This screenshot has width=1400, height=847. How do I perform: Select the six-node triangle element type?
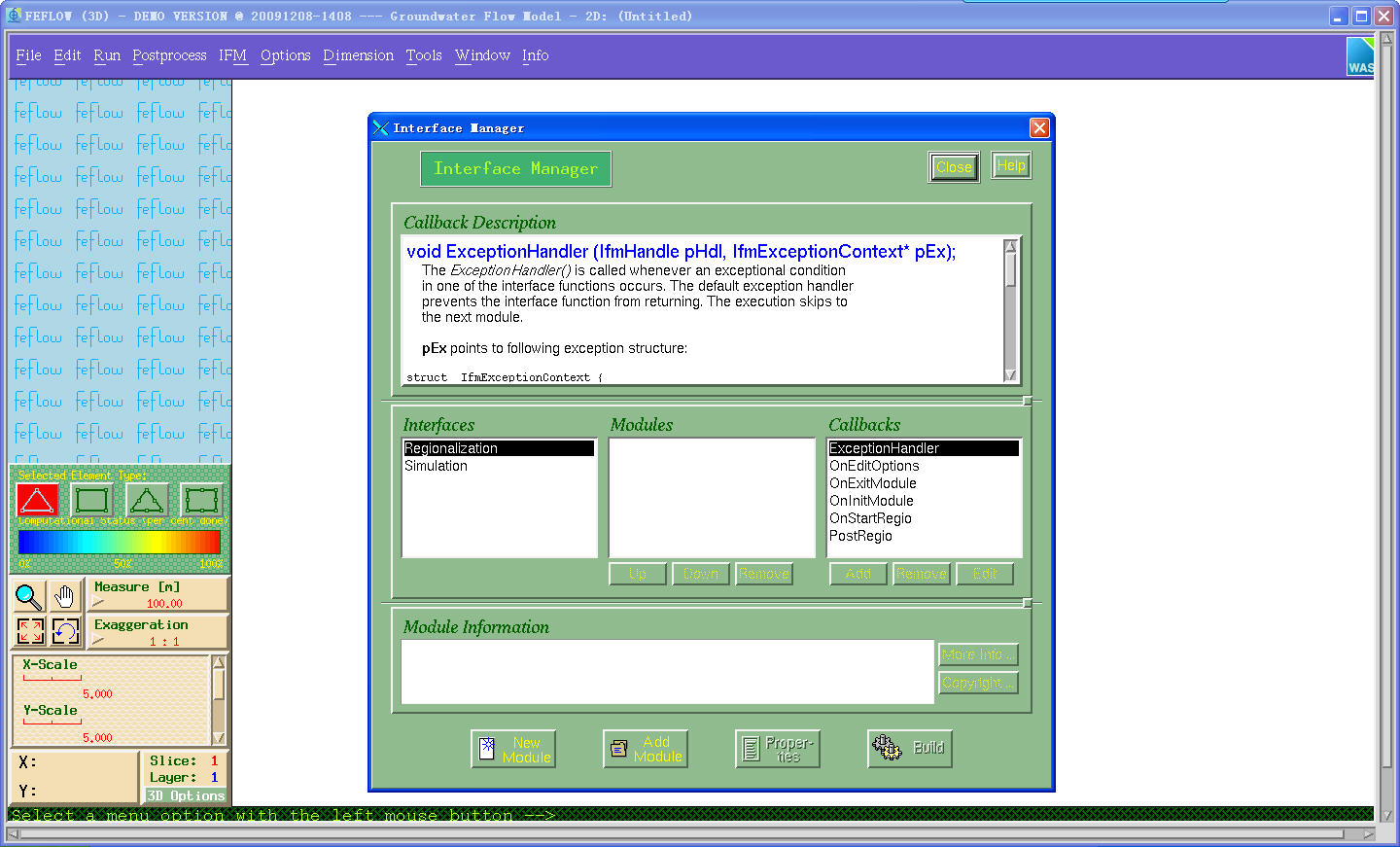tap(147, 501)
